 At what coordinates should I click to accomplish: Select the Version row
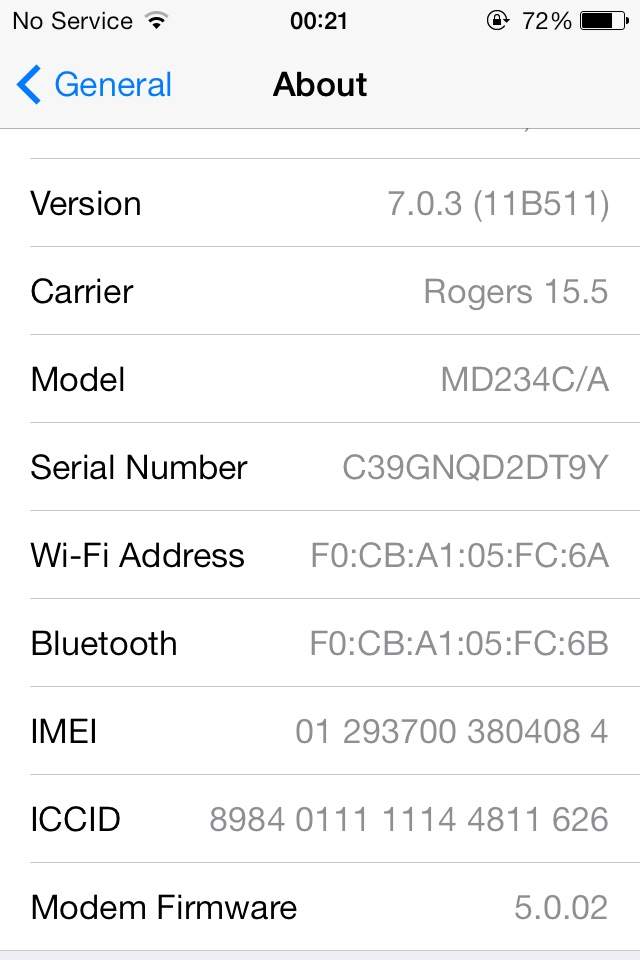click(320, 203)
